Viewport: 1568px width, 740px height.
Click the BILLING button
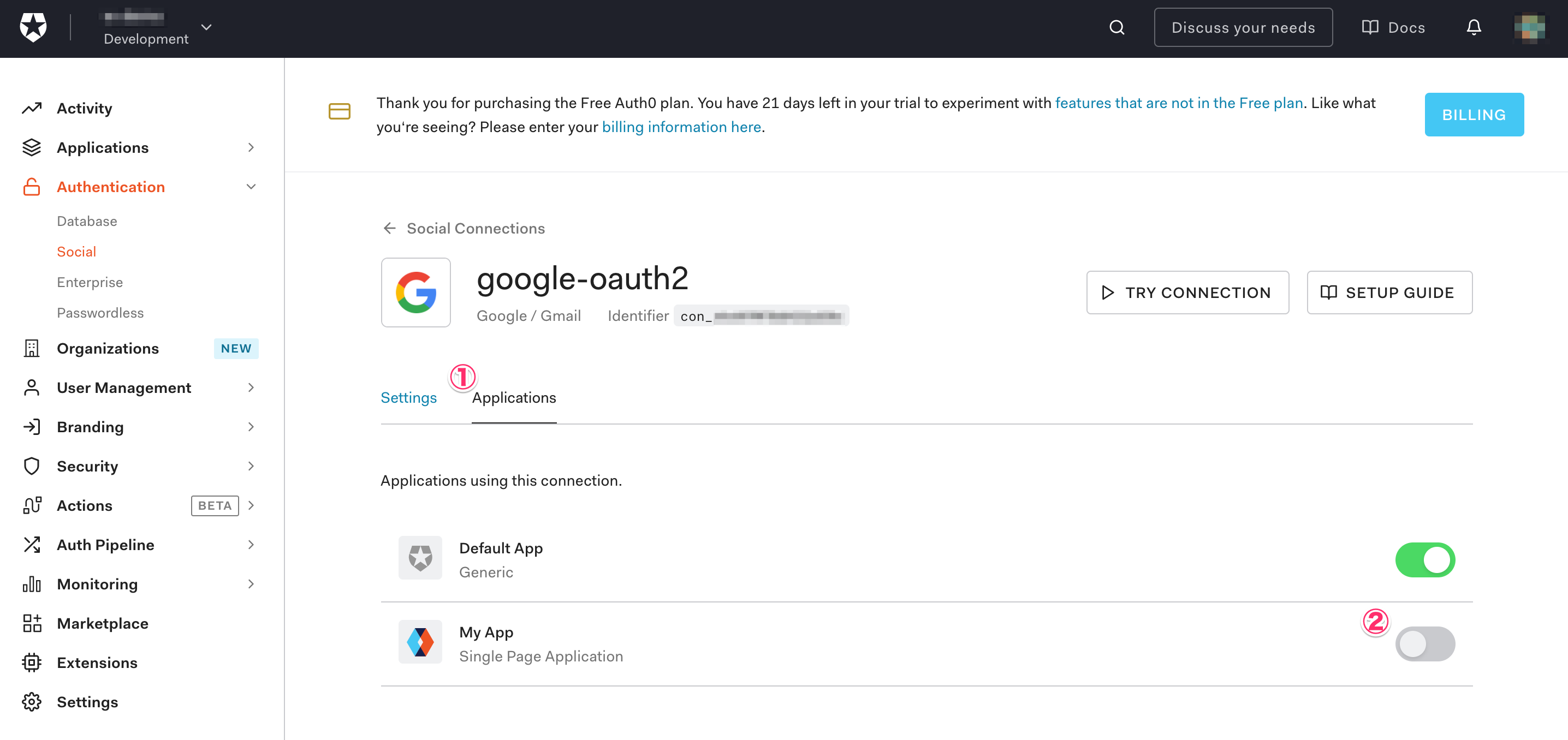[1473, 115]
